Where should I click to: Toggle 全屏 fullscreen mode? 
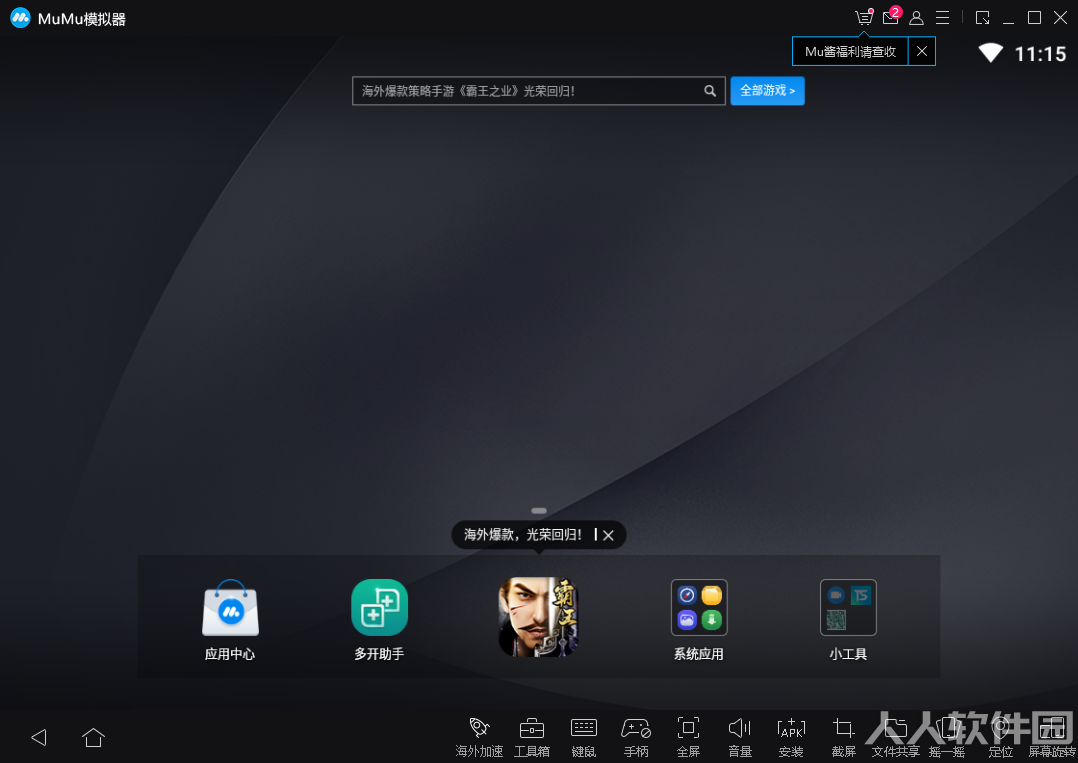click(x=688, y=738)
